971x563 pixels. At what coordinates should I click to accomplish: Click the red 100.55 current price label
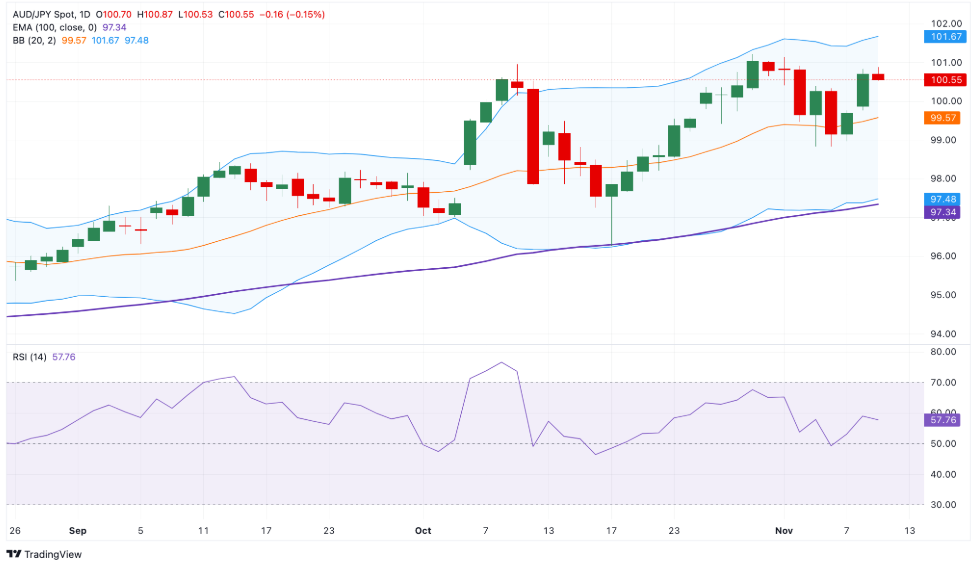945,79
